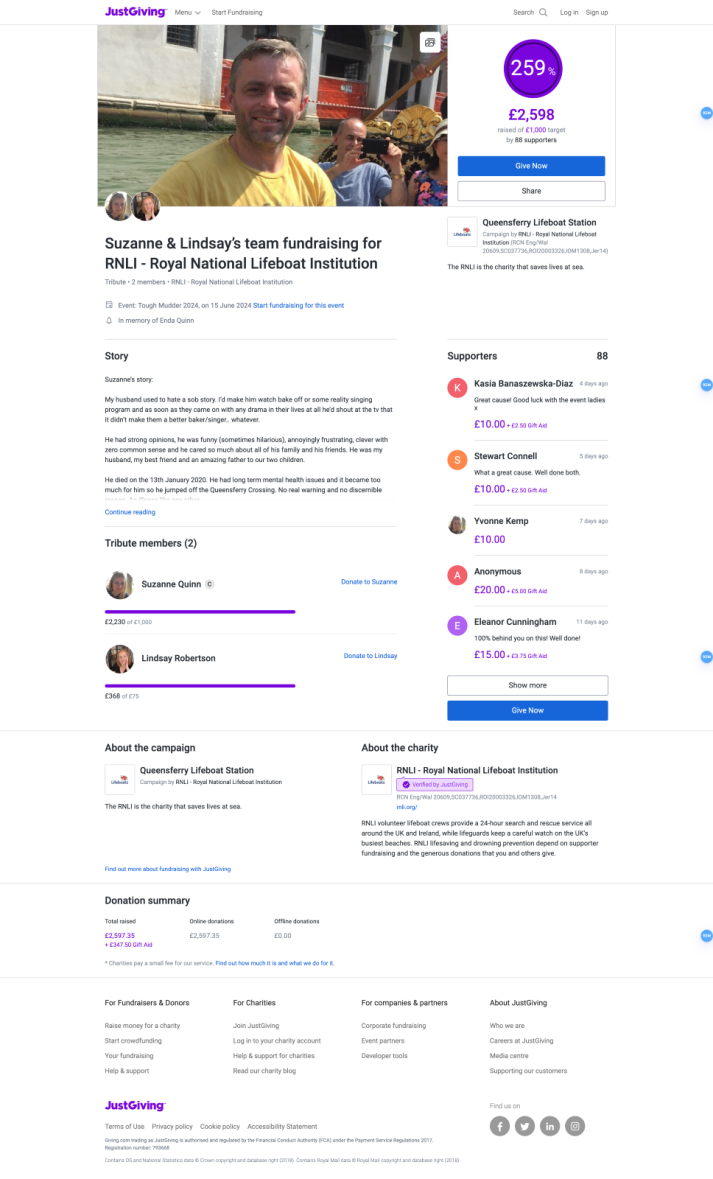Click the LinkedIn icon in footer
Screen dimensions: 713x1179
550,1126
